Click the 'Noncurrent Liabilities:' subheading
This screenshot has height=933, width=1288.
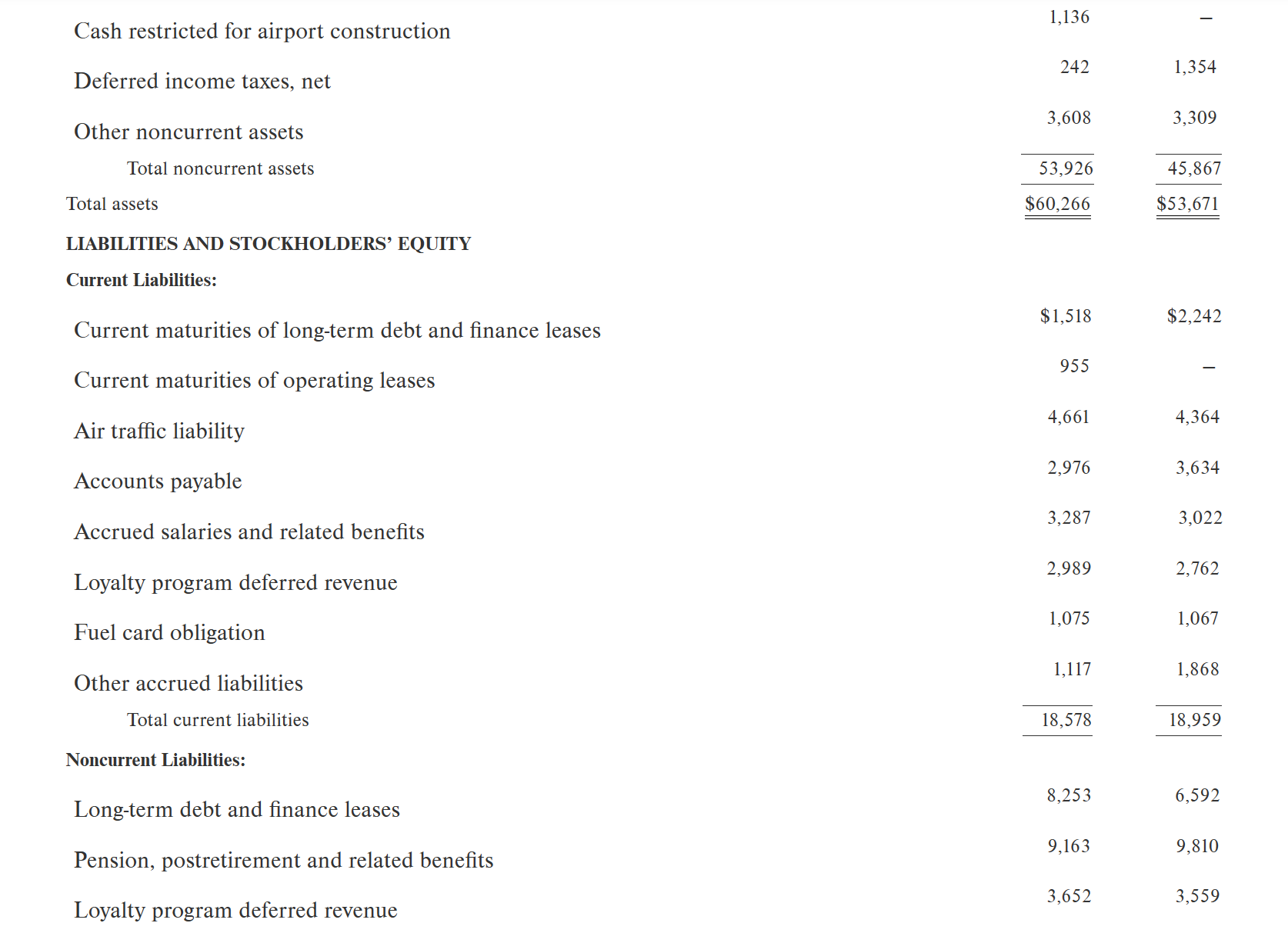pos(156,760)
